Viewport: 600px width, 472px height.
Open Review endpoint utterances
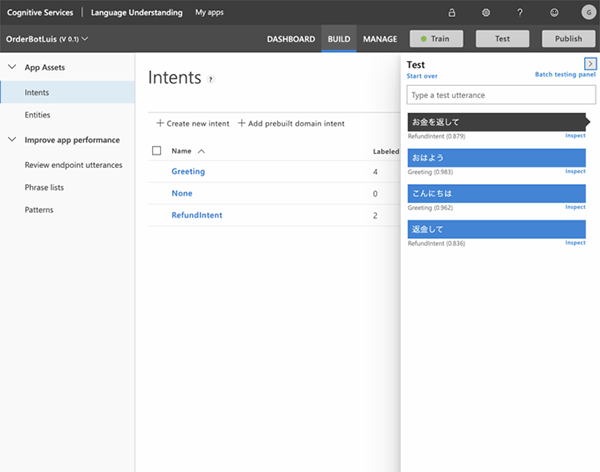[x=73, y=165]
